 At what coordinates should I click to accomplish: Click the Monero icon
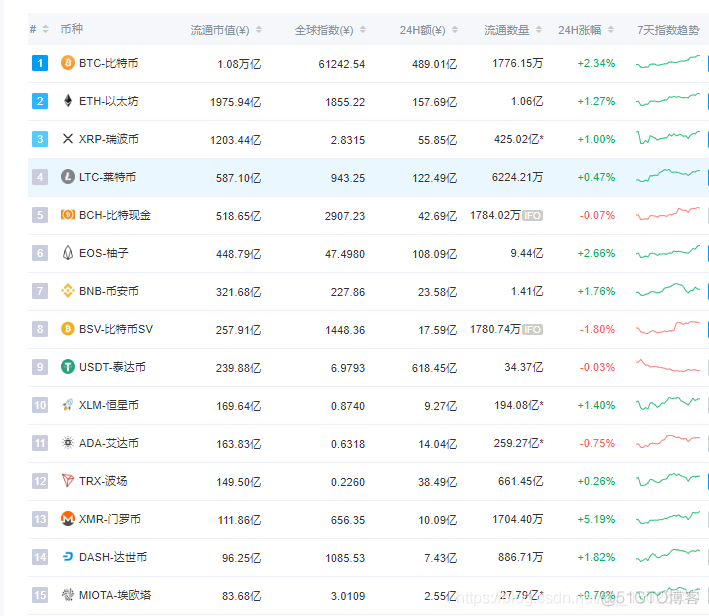68,518
